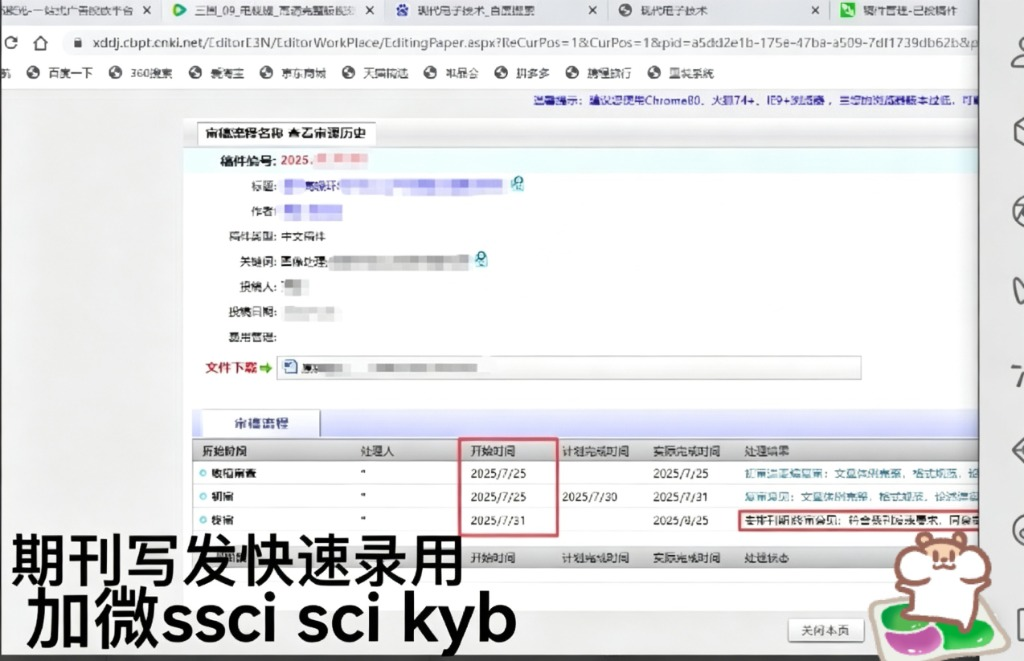Open the 拼多多 bookmark
Image resolution: width=1024 pixels, height=661 pixels.
pos(530,73)
